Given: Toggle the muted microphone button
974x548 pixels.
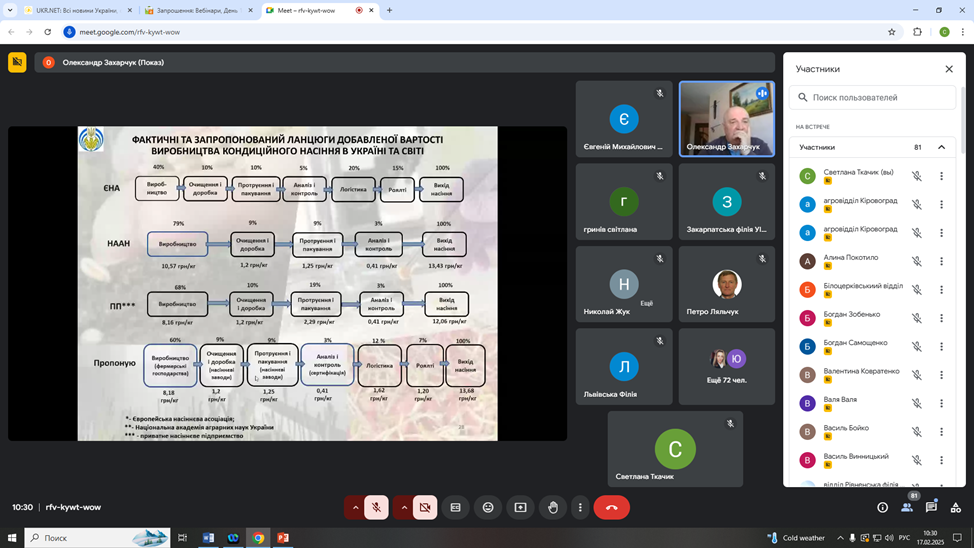Looking at the screenshot, I should [377, 508].
